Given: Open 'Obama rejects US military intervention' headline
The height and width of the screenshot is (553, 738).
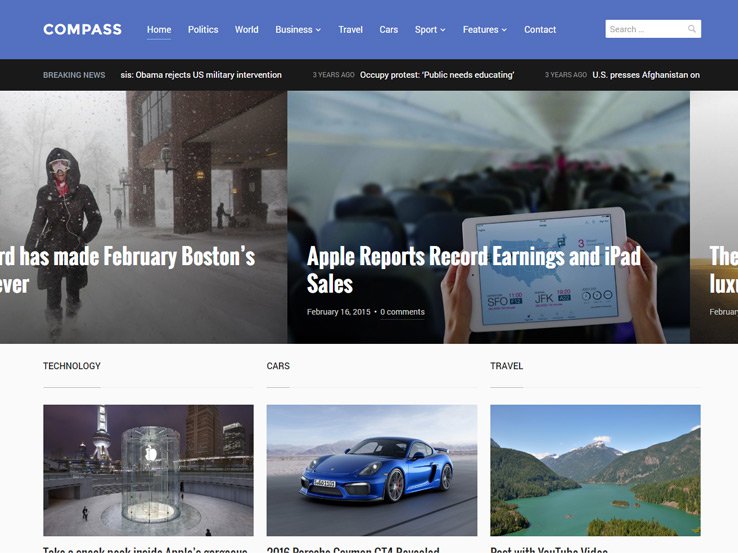Looking at the screenshot, I should 201,75.
